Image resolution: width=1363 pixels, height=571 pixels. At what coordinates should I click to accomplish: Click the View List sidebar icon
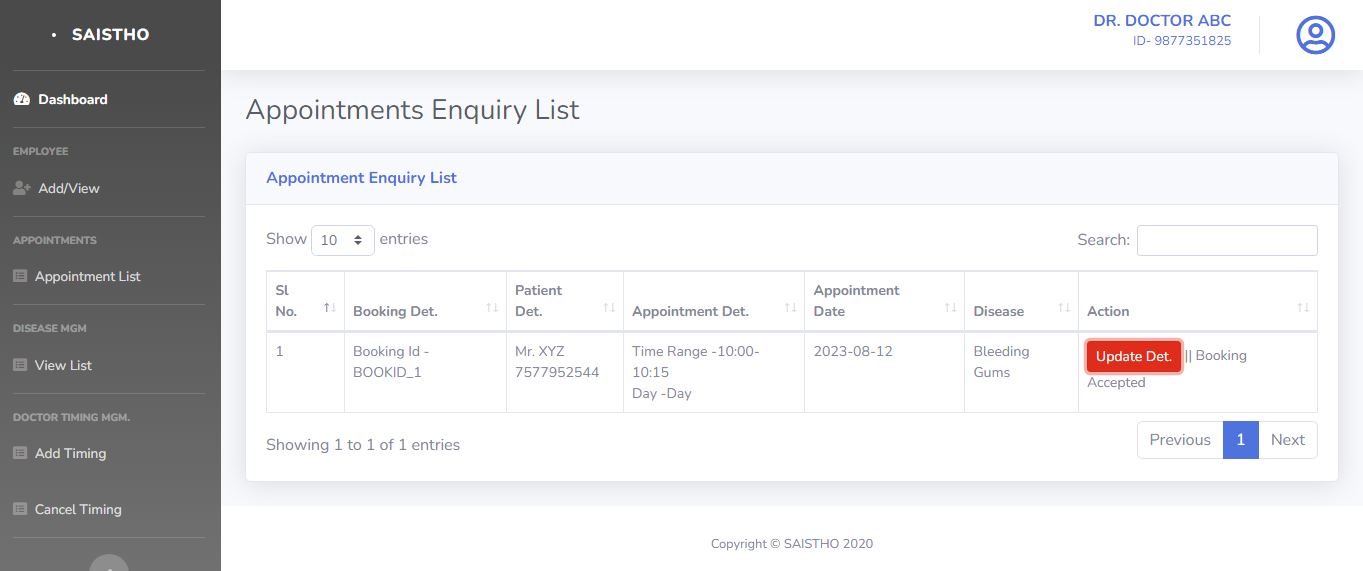[20, 365]
